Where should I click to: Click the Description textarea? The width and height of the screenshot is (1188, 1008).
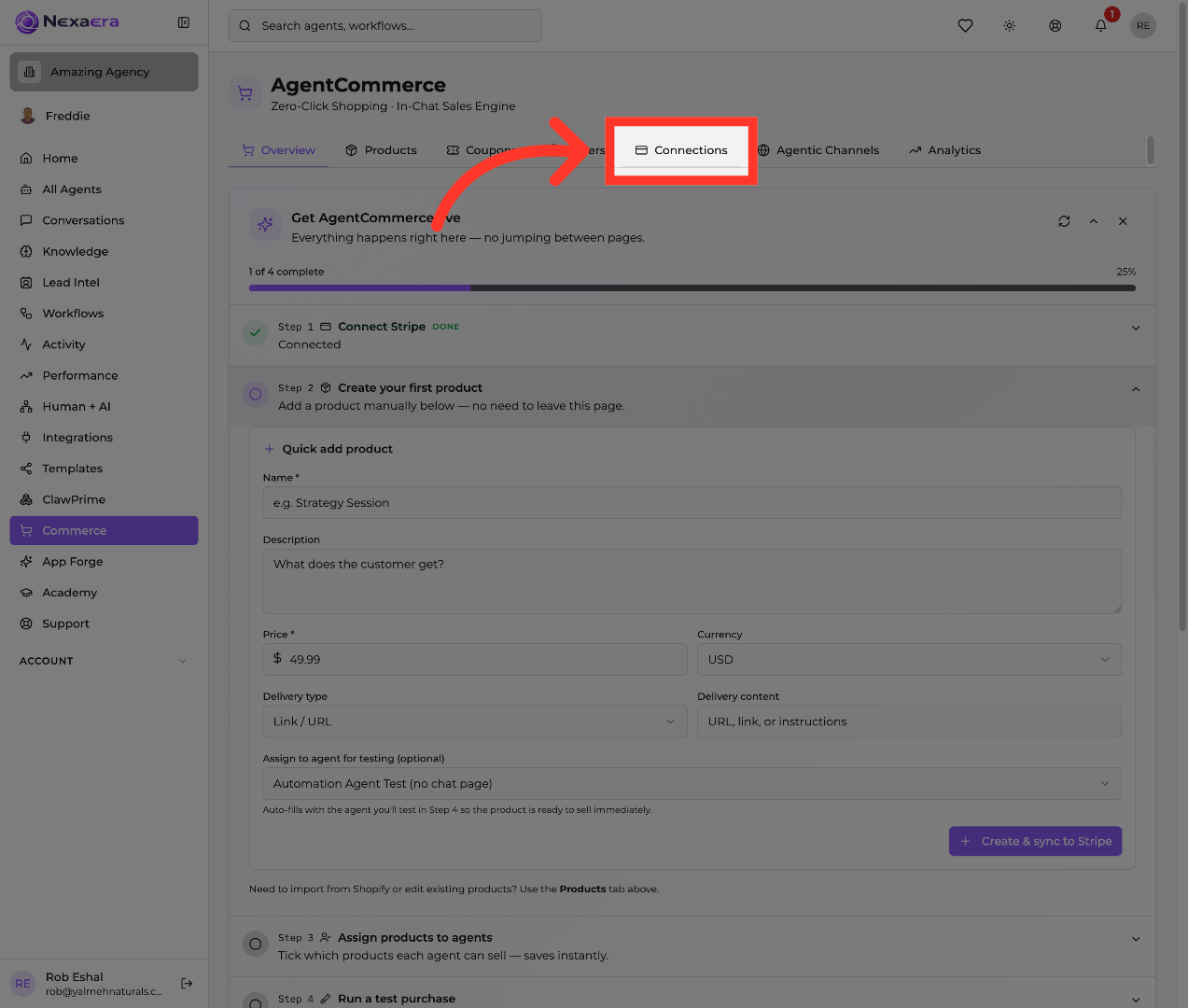click(692, 581)
